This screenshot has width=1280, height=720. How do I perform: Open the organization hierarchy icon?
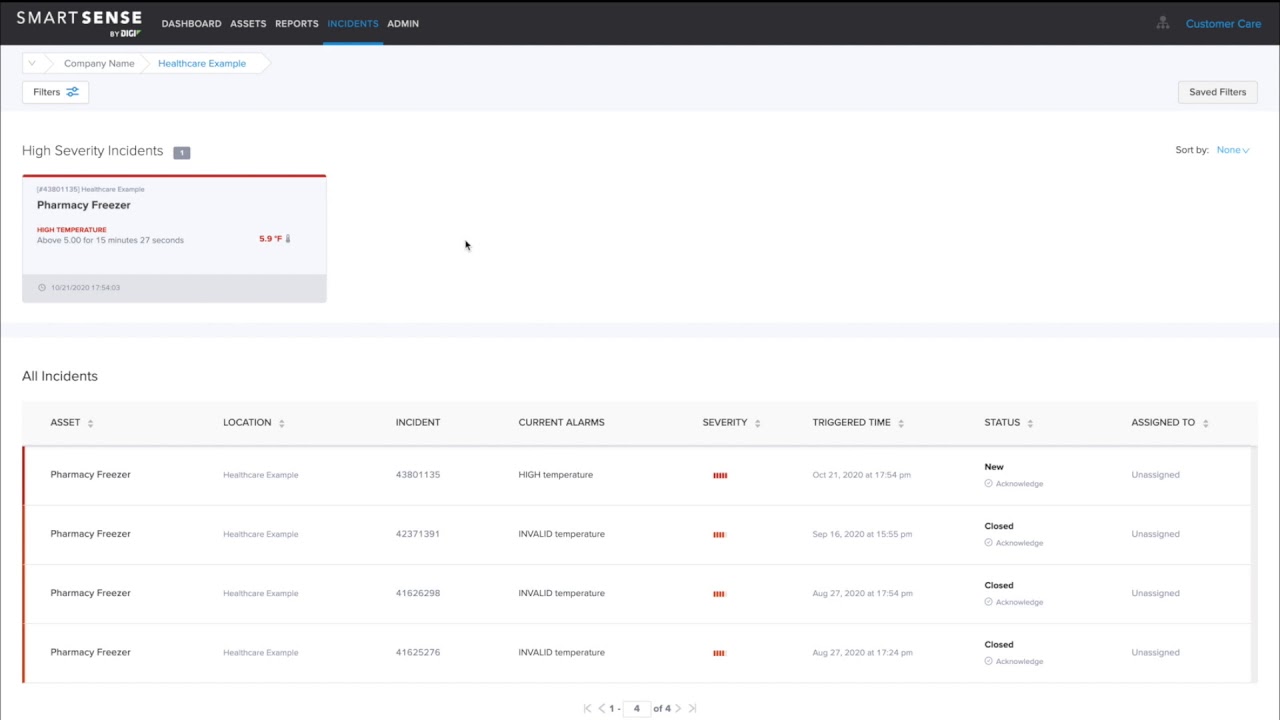click(1162, 23)
